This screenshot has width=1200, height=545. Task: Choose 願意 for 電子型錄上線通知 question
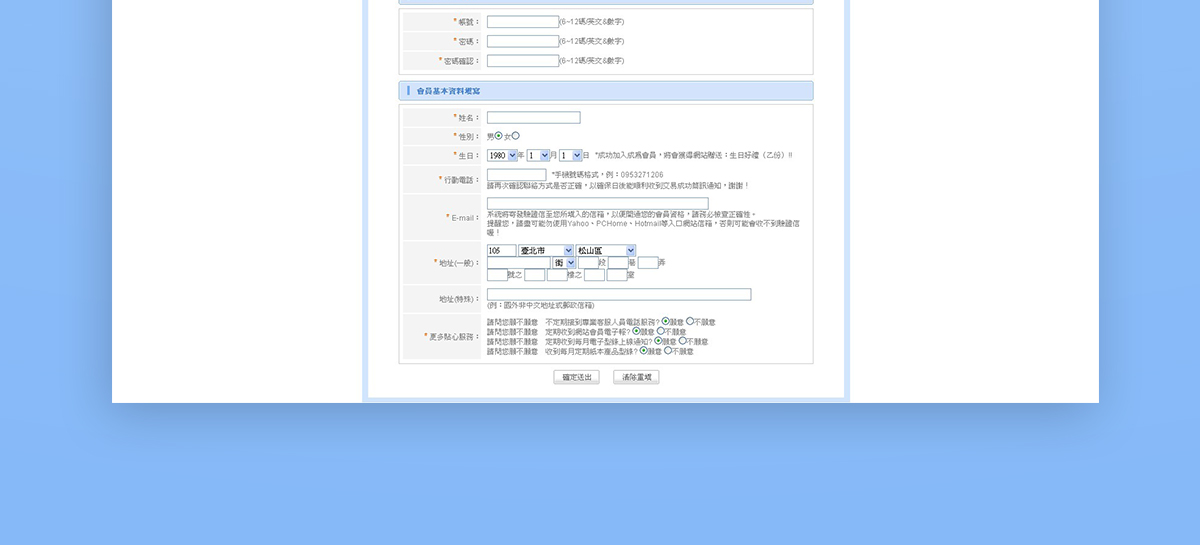pyautogui.click(x=658, y=340)
